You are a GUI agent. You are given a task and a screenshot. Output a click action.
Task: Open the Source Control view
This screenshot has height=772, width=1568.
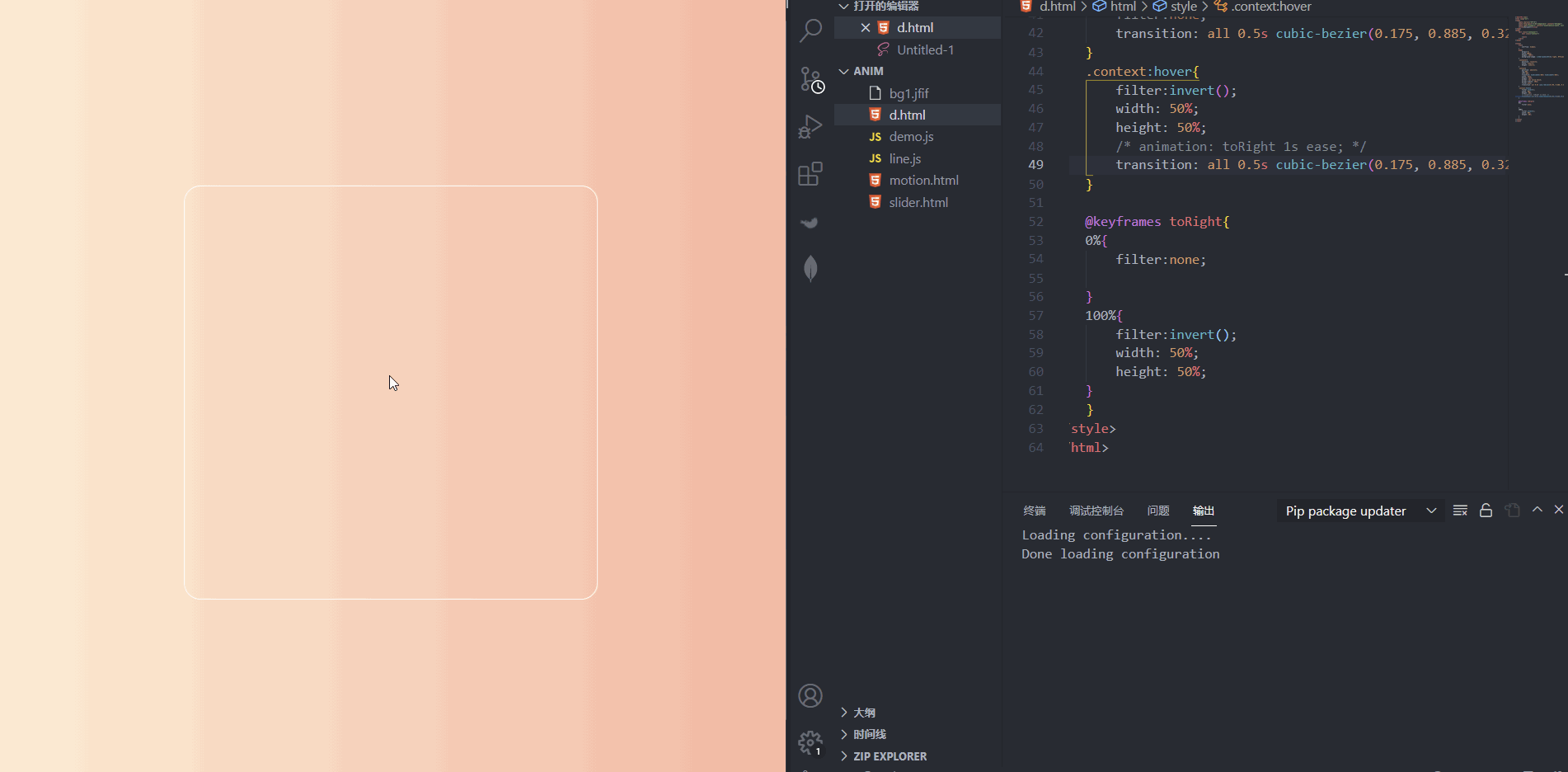pyautogui.click(x=810, y=80)
